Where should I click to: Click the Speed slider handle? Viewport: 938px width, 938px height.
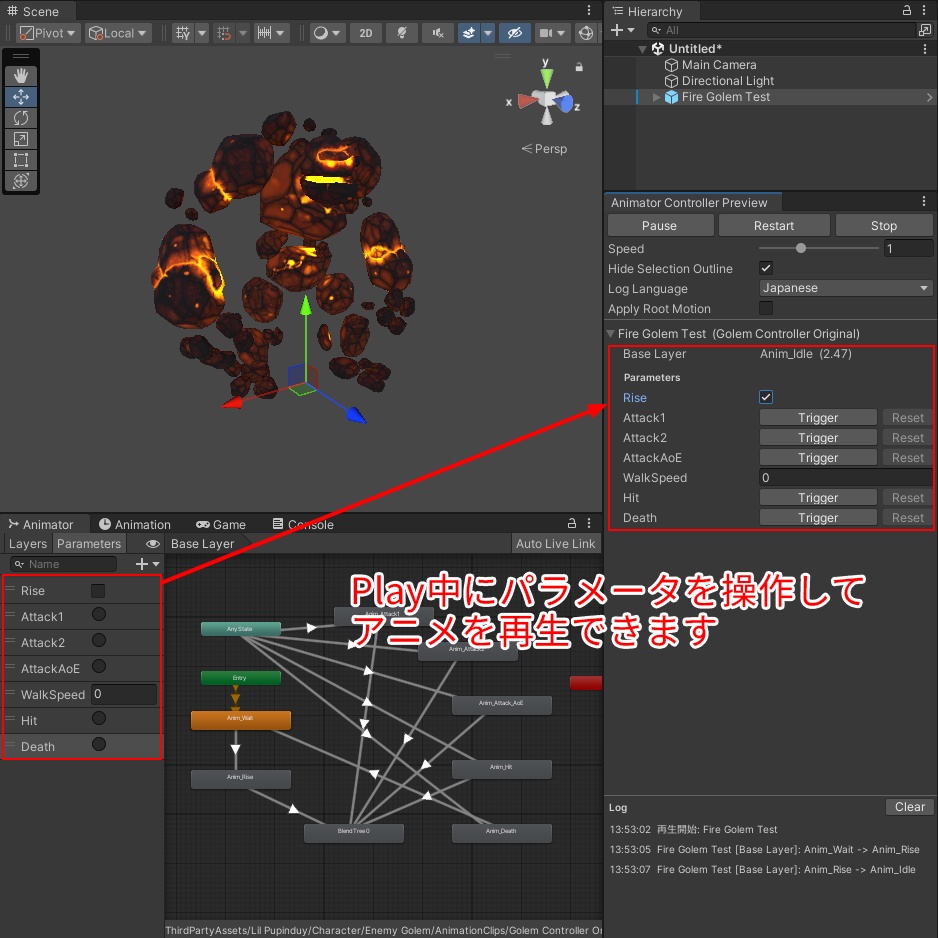800,248
